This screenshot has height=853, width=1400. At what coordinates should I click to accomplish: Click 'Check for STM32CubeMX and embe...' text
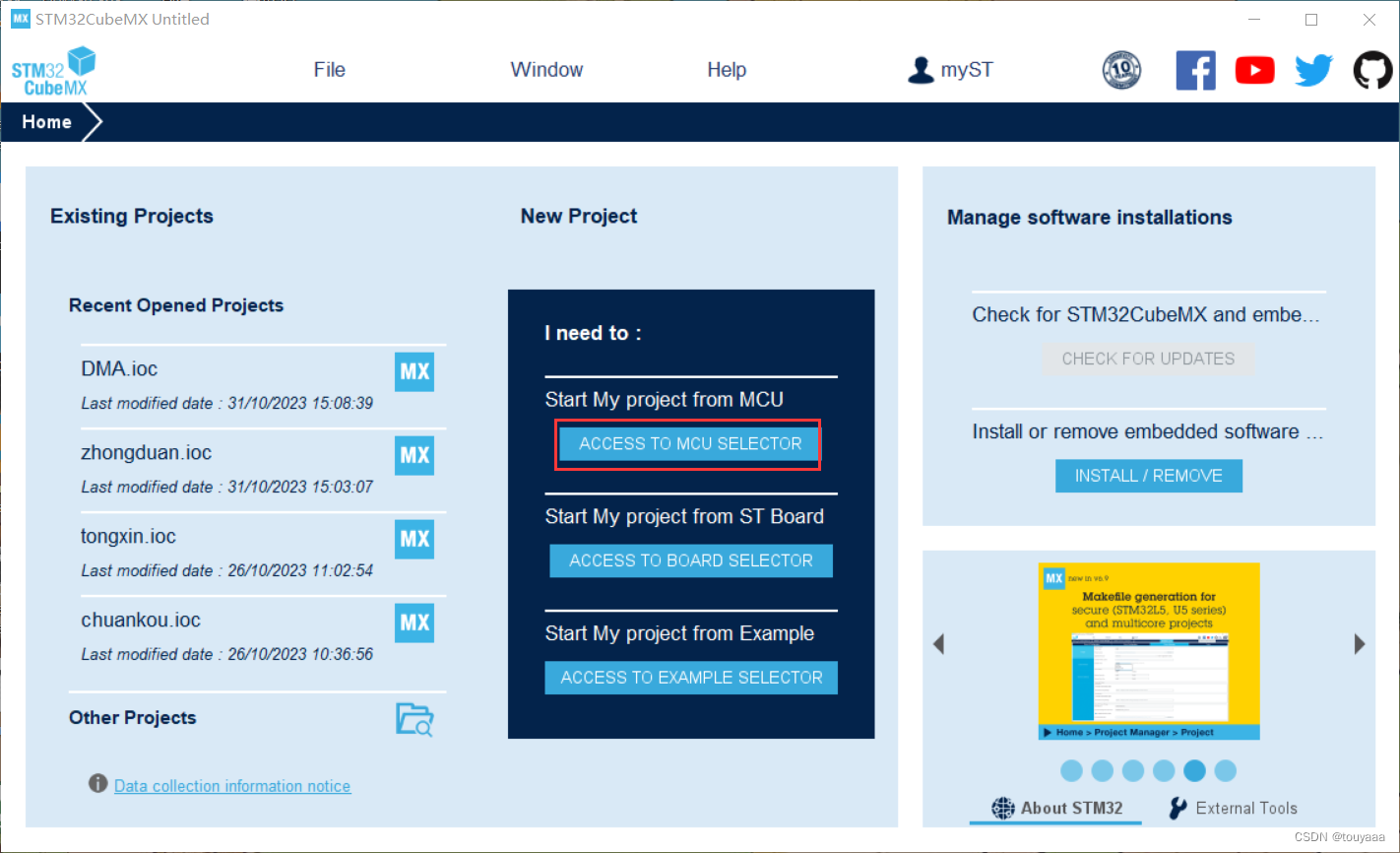coord(1146,315)
